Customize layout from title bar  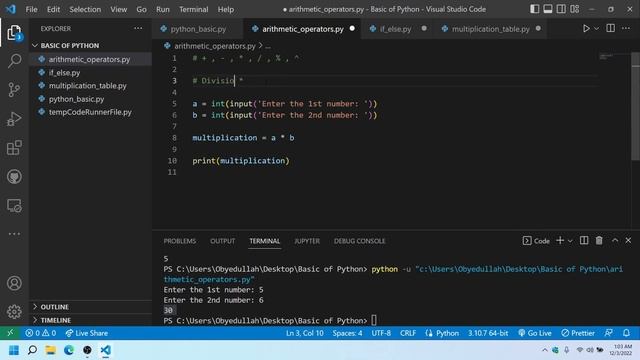click(575, 9)
